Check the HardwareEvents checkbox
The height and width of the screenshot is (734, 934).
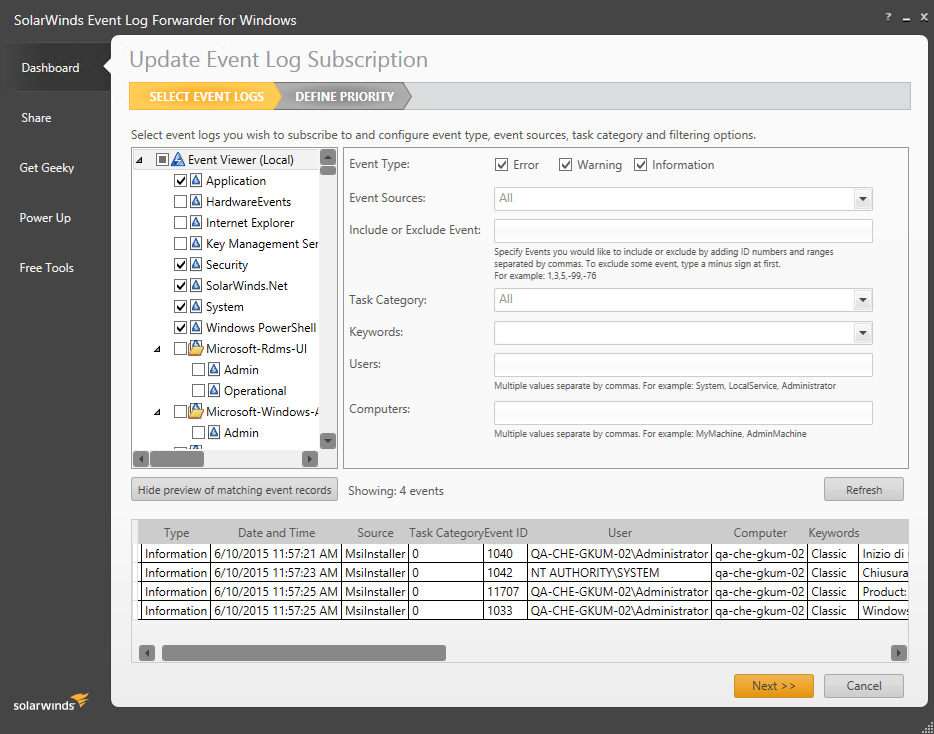[180, 201]
